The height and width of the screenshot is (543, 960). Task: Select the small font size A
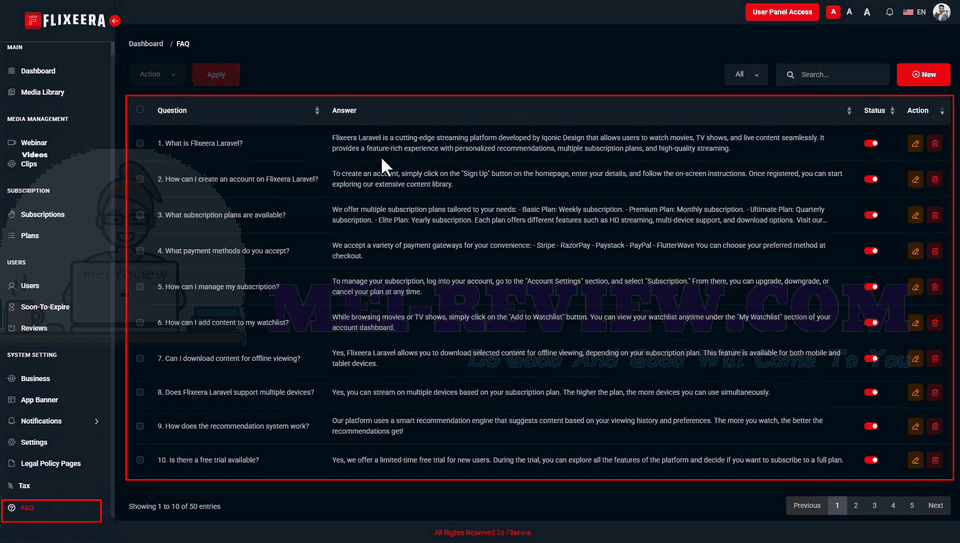833,12
